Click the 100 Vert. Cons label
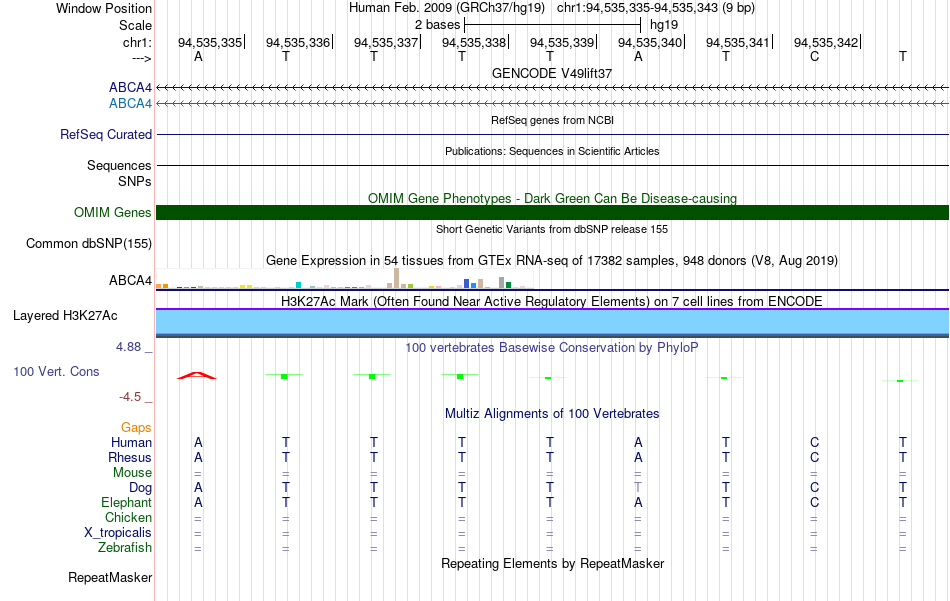 [56, 372]
